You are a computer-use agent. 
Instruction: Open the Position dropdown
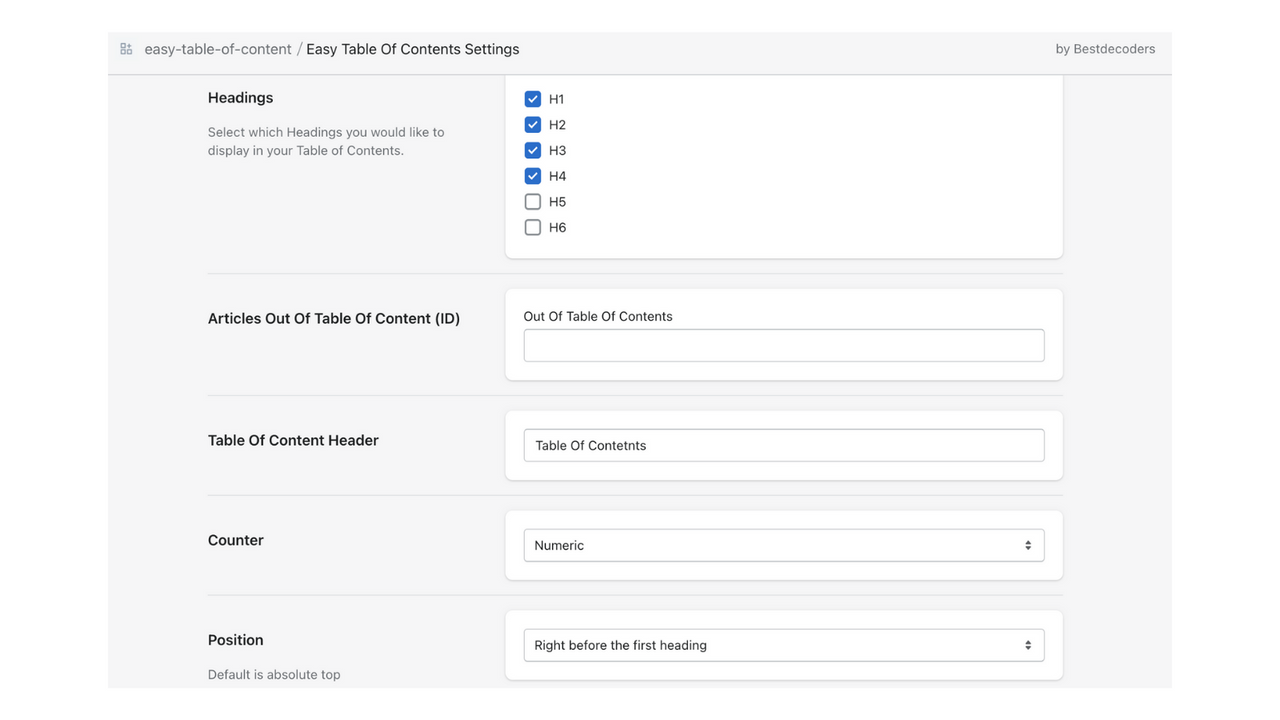784,645
